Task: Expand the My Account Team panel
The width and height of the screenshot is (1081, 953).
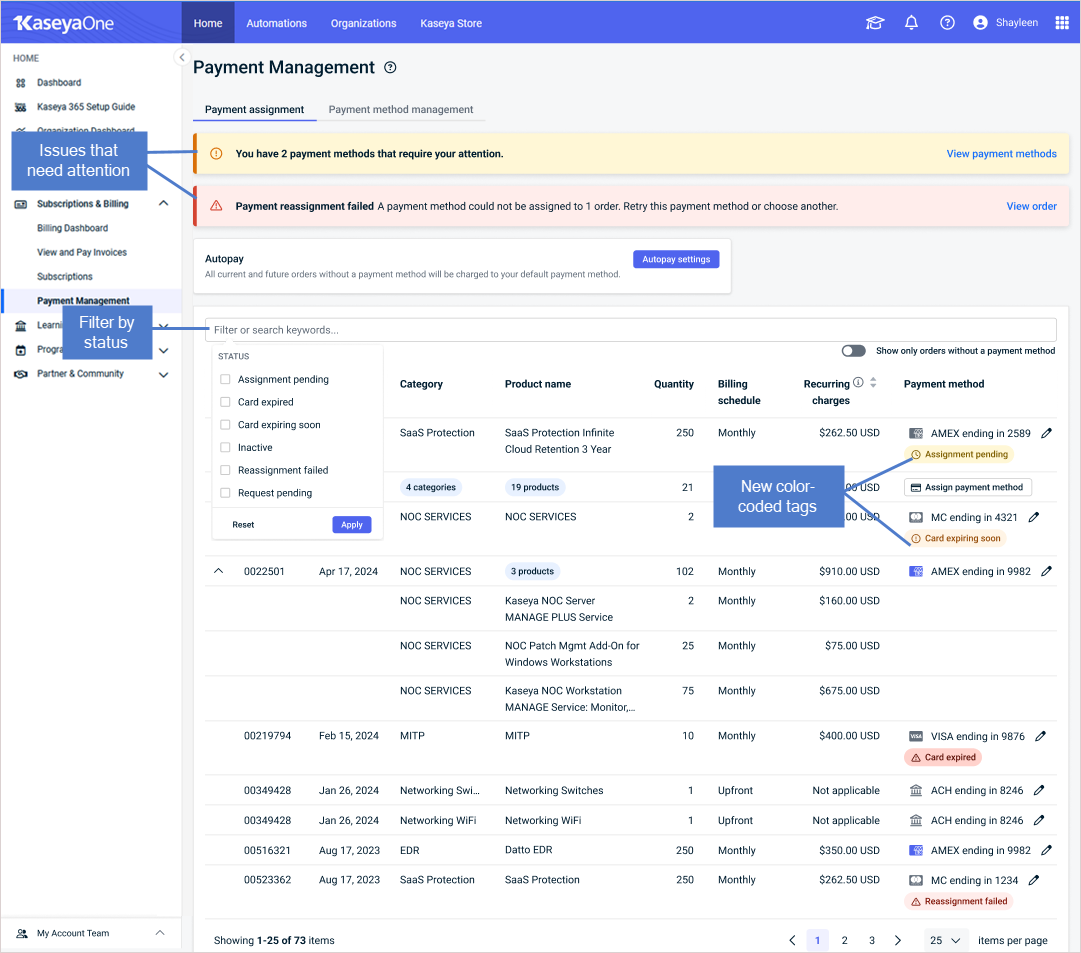Action: (160, 933)
